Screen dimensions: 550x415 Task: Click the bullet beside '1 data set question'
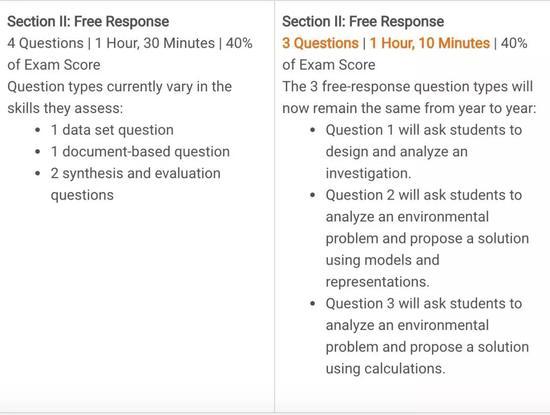[x=38, y=130]
